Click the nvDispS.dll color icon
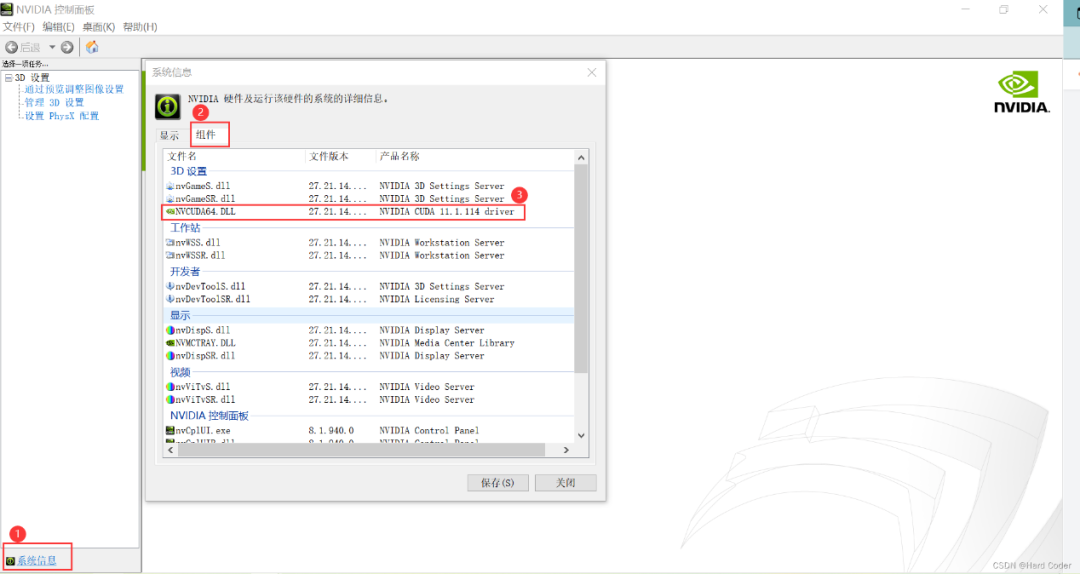Viewport: 1080px width, 574px height. tap(170, 330)
